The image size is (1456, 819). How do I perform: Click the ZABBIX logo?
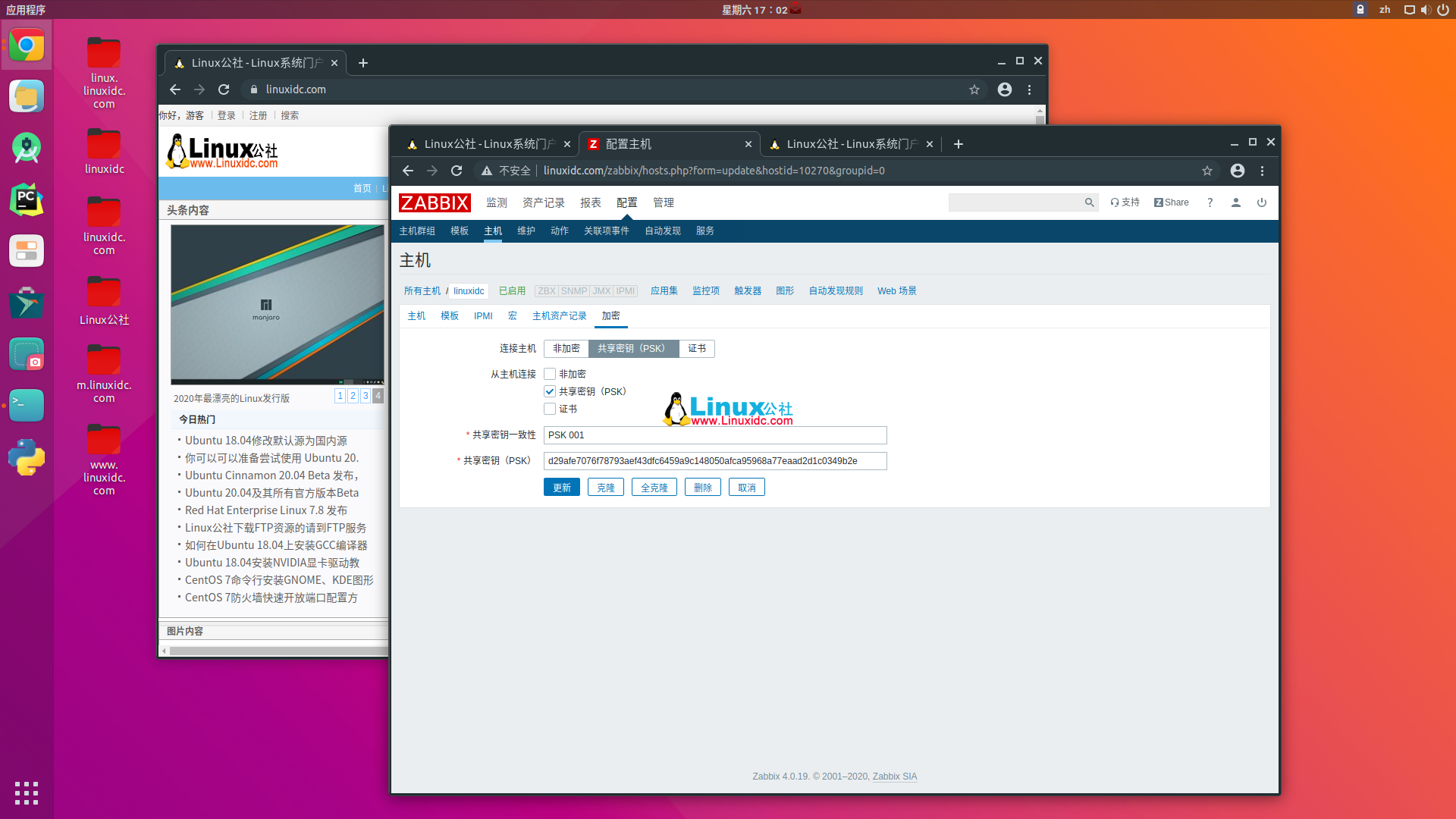[x=435, y=202]
